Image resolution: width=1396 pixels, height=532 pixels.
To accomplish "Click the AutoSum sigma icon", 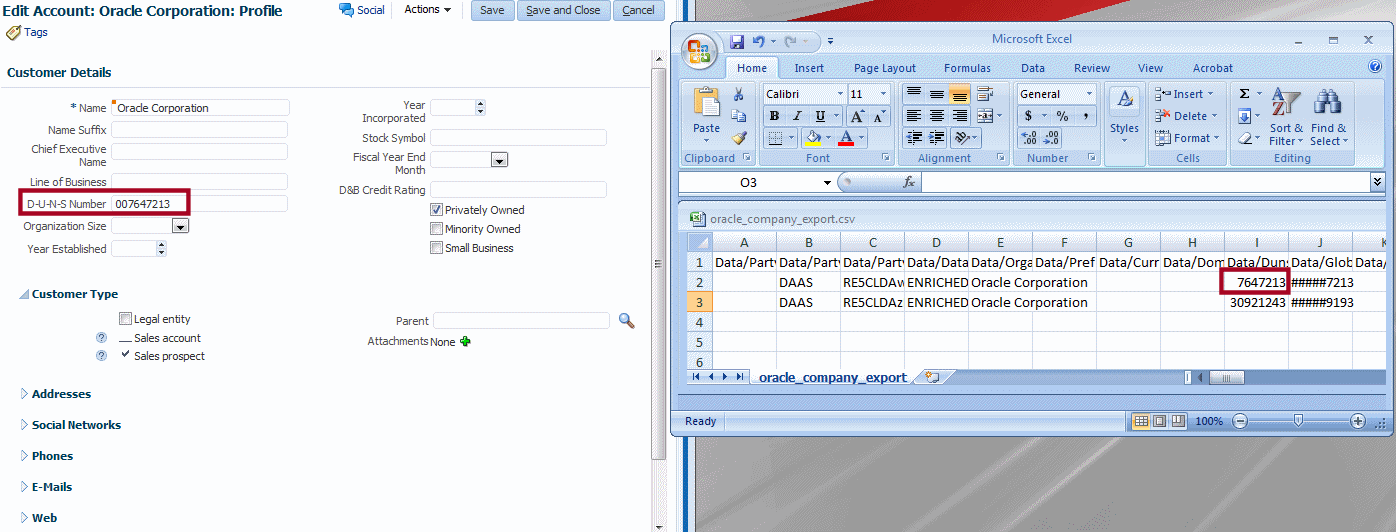I will tap(1245, 94).
